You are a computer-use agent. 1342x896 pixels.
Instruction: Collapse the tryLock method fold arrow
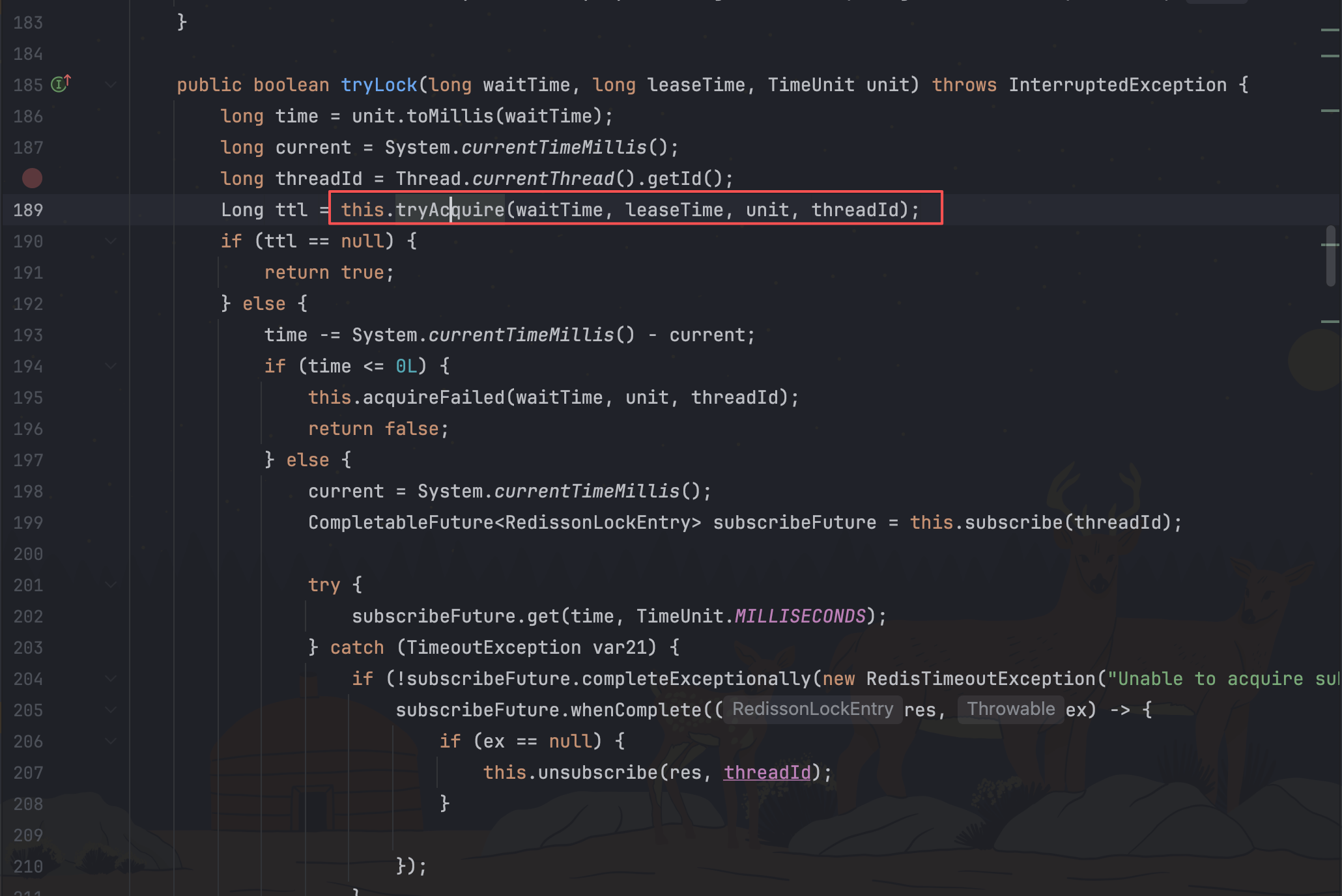[111, 85]
